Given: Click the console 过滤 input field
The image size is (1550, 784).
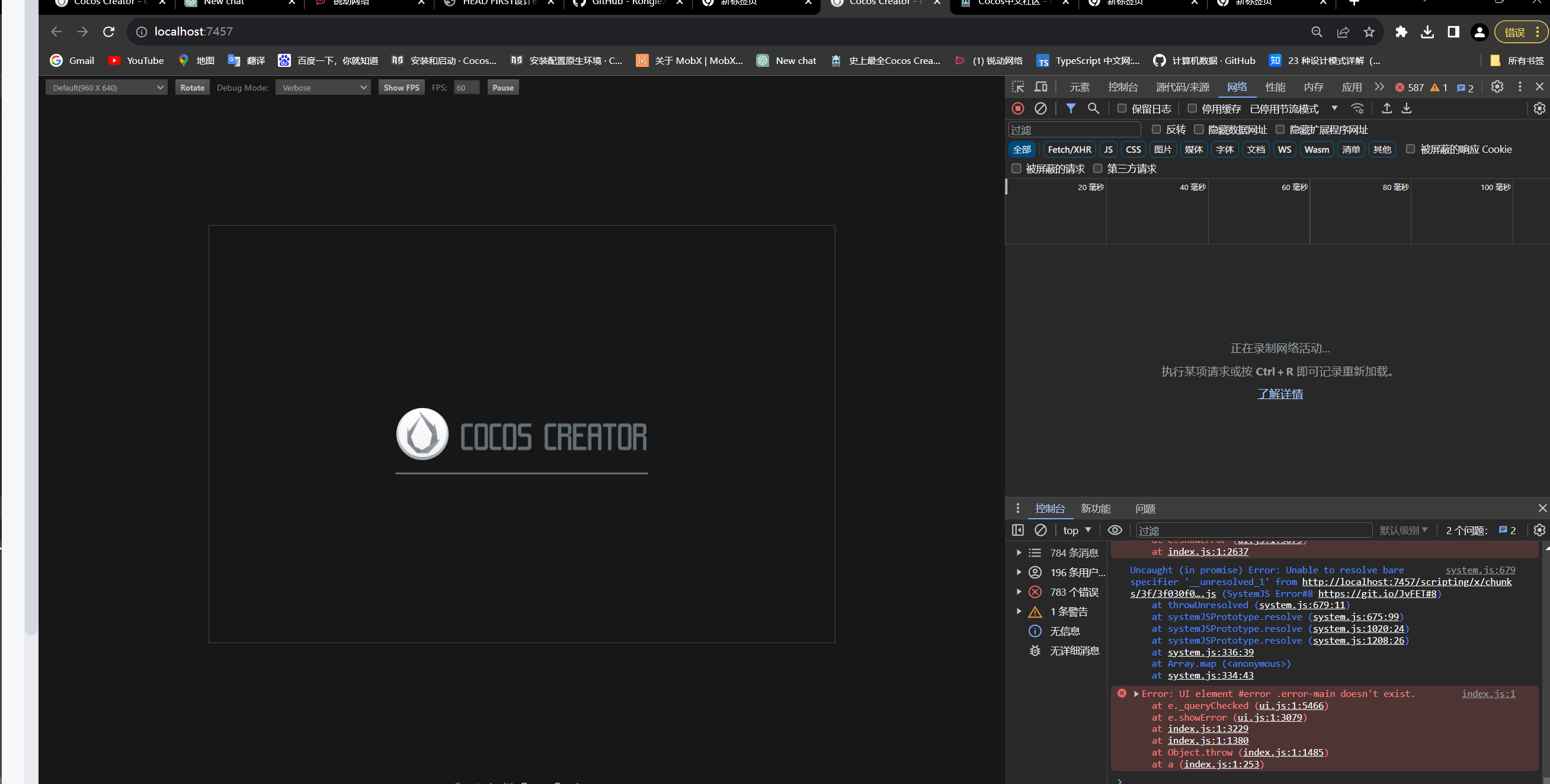Looking at the screenshot, I should 1253,531.
